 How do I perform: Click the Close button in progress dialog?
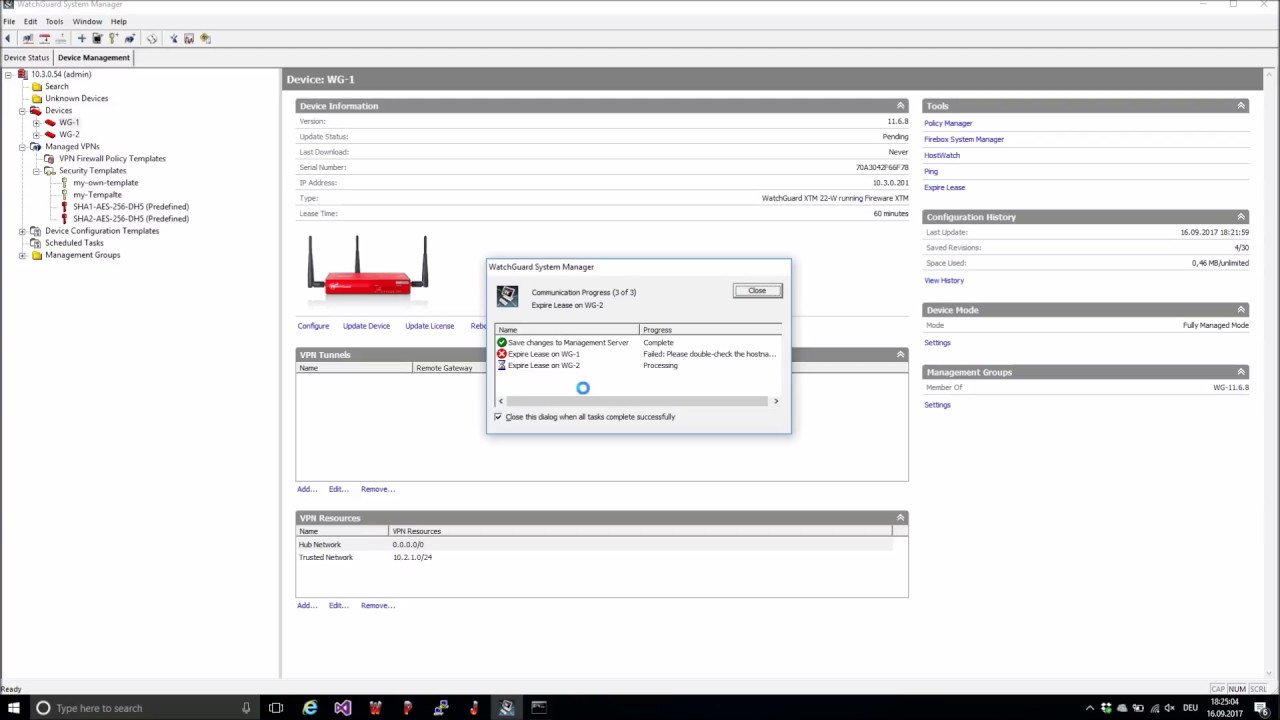pyautogui.click(x=757, y=291)
